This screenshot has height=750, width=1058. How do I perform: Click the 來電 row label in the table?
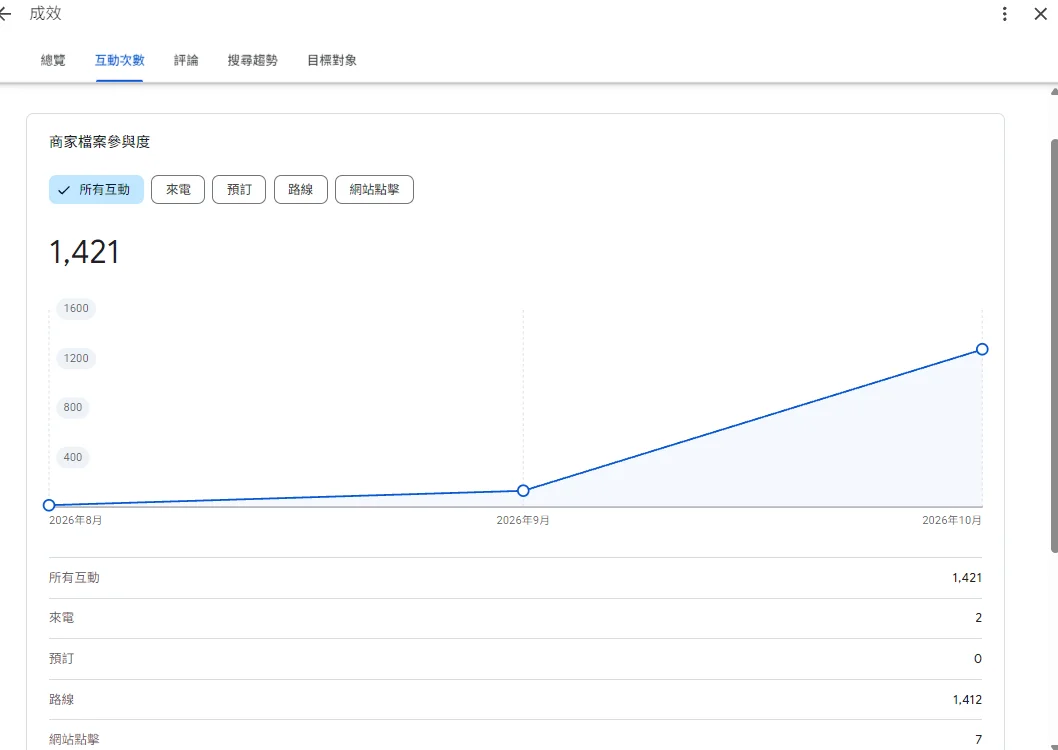pos(61,618)
